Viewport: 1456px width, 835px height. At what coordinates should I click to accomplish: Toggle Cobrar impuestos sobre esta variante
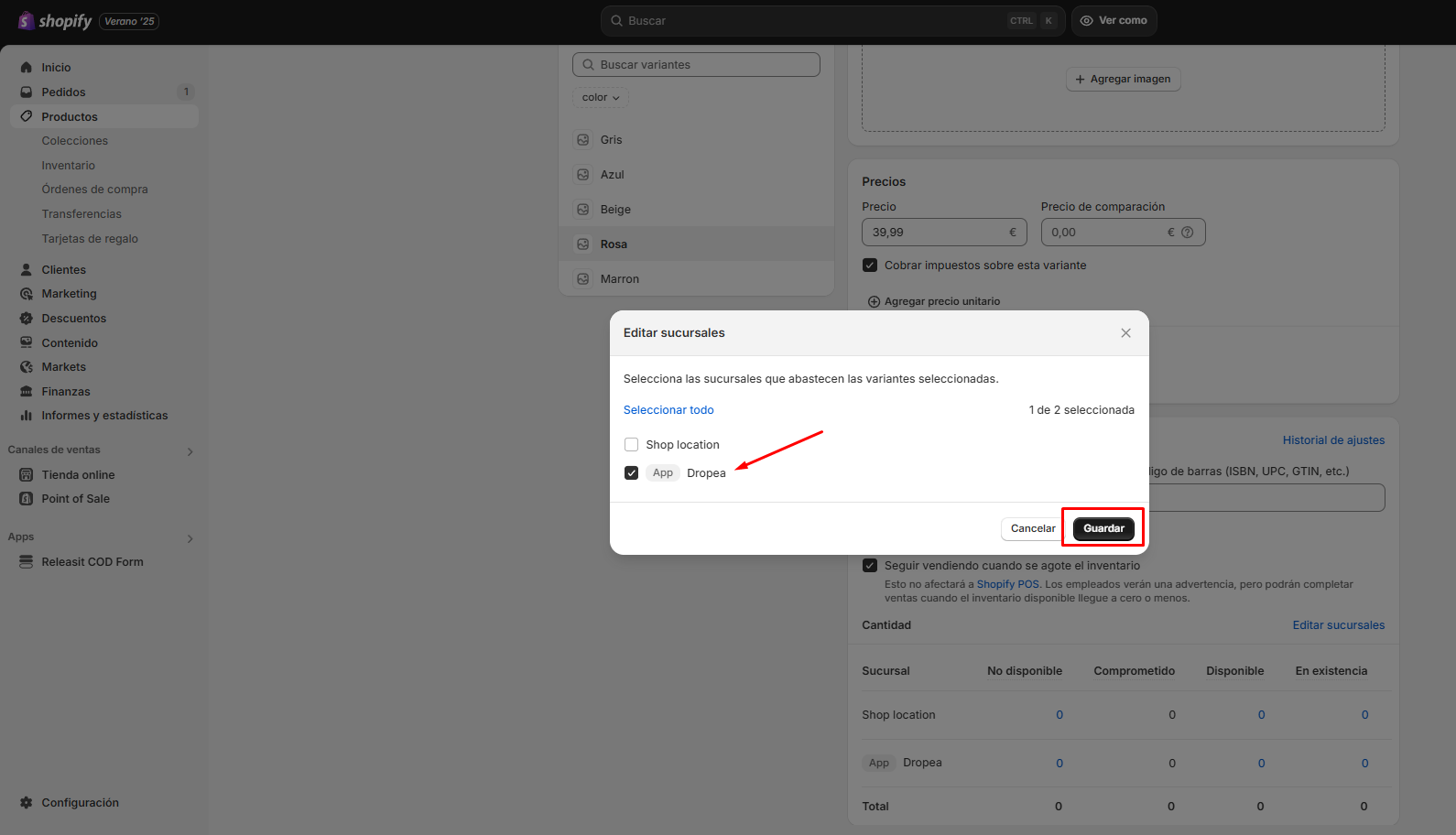(870, 266)
